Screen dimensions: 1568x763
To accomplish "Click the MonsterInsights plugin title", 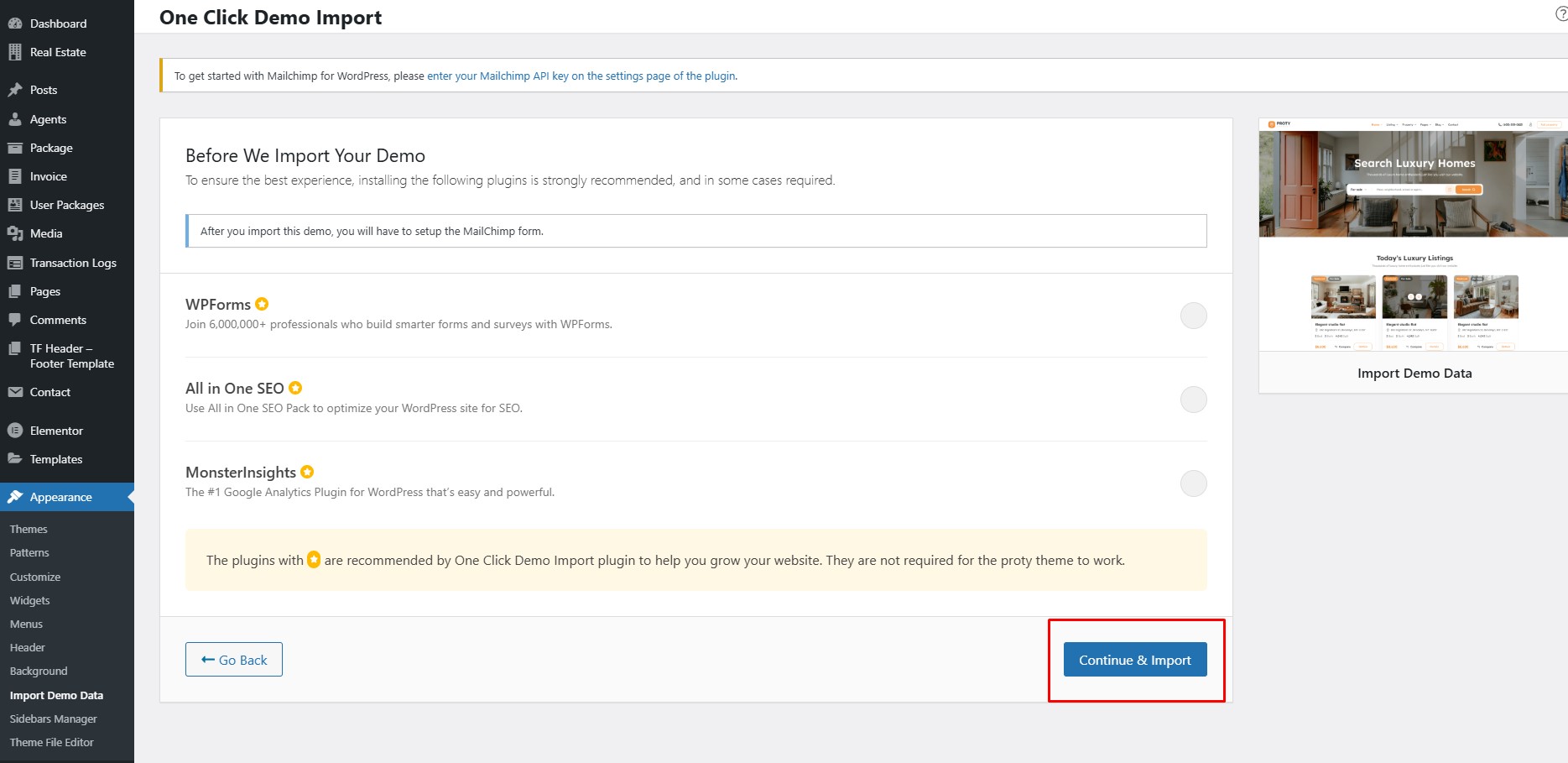I will pyautogui.click(x=241, y=472).
